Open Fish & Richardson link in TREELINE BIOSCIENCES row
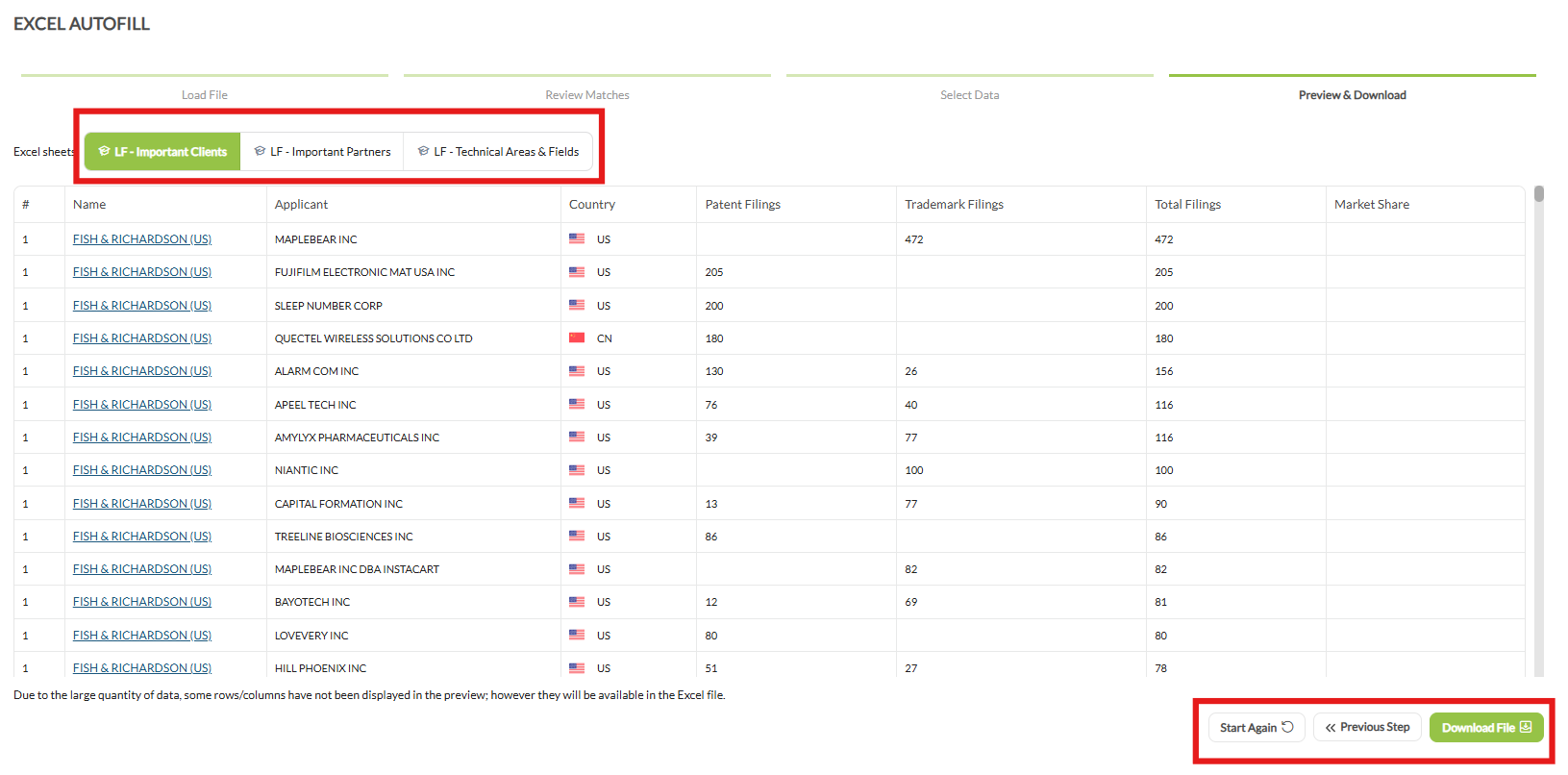The image size is (1568, 775). pos(142,537)
